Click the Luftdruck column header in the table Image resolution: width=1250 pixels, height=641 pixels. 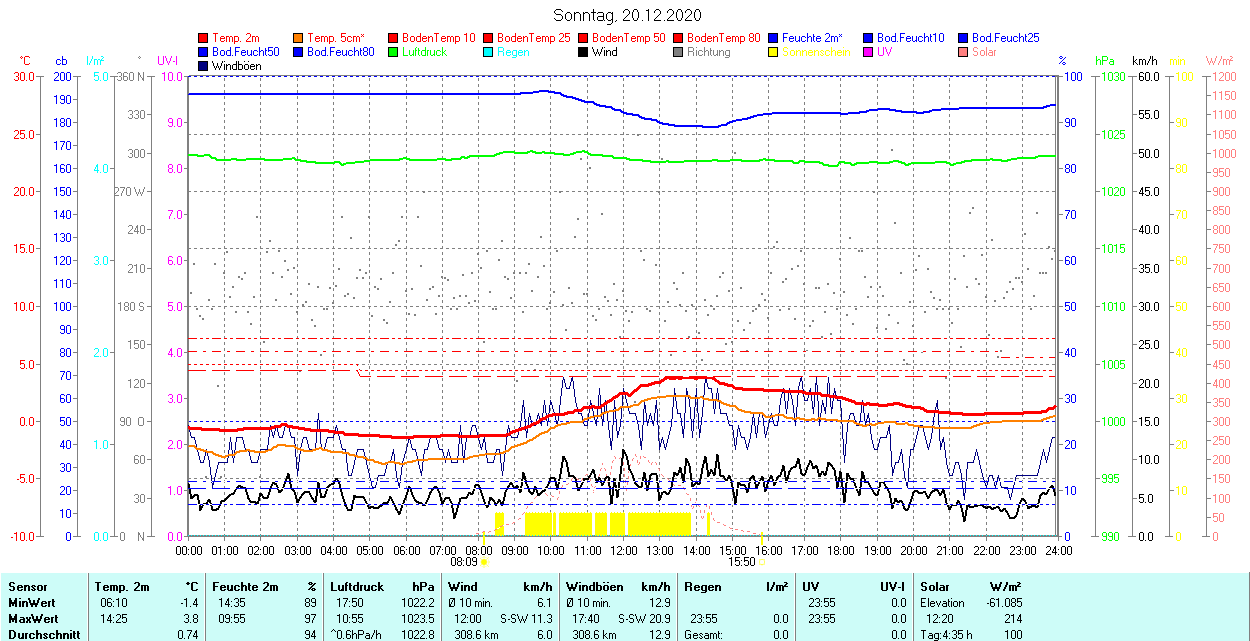tap(357, 587)
